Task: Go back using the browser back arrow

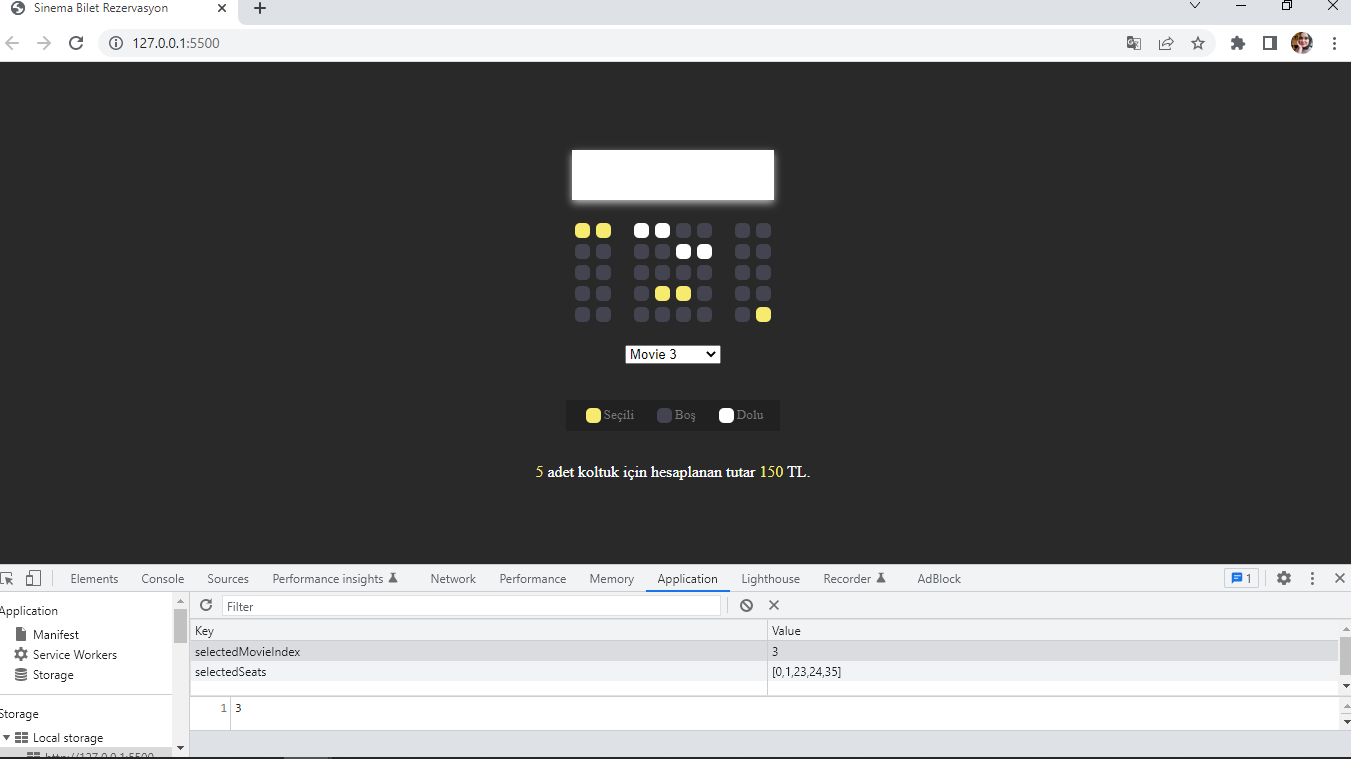Action: tap(12, 43)
